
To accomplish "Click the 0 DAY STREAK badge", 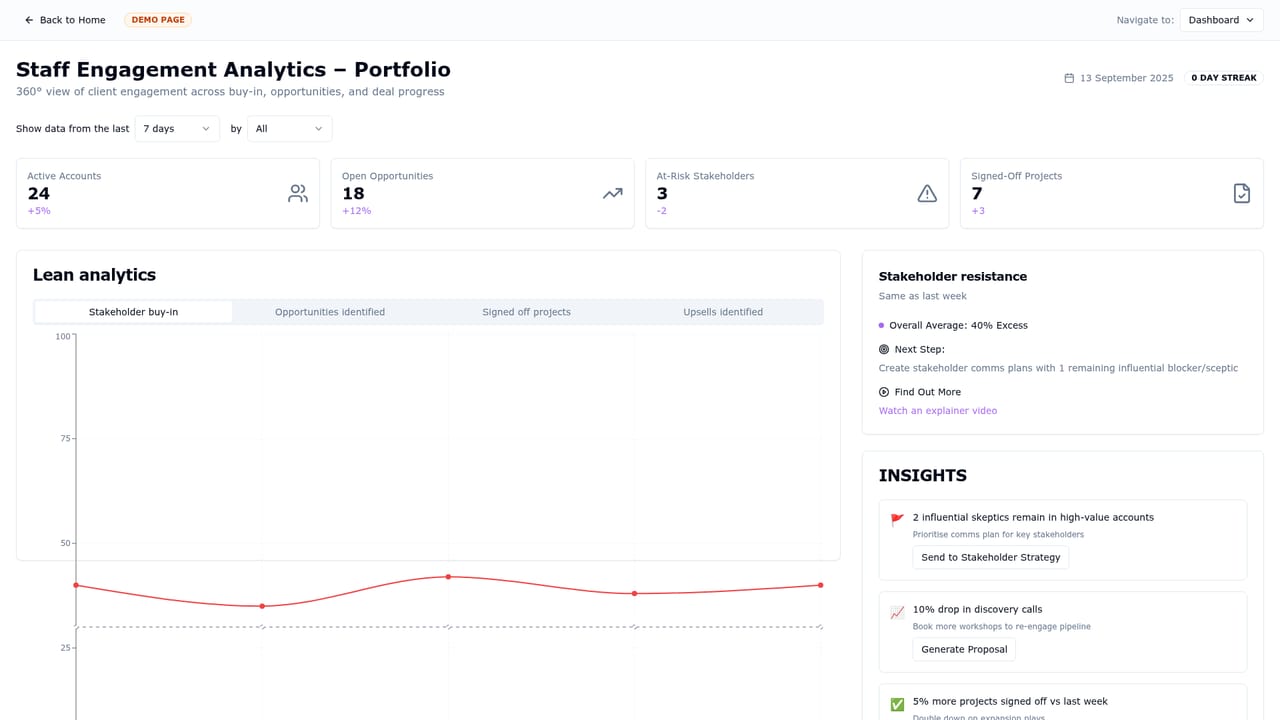I will pos(1224,78).
